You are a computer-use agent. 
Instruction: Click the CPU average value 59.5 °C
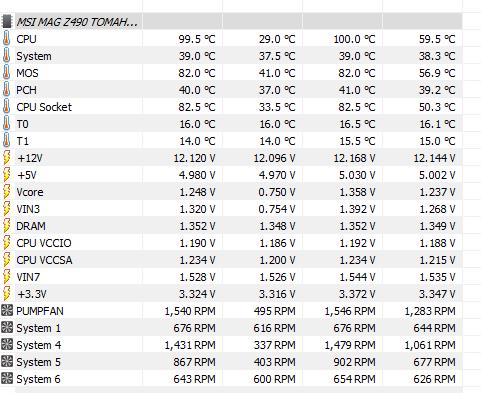point(437,39)
